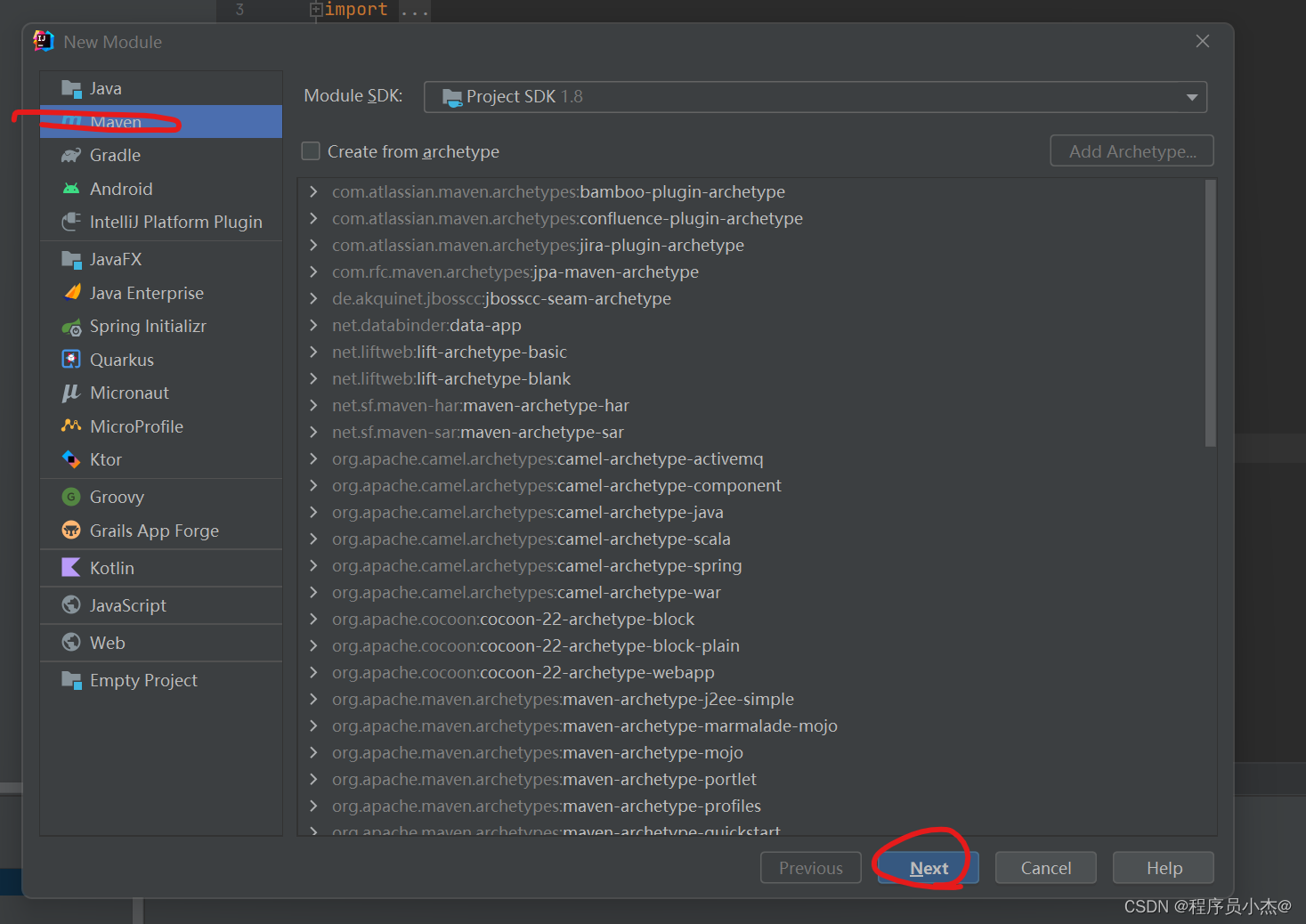The width and height of the screenshot is (1306, 924).
Task: Click the Help button
Action: click(x=1164, y=868)
